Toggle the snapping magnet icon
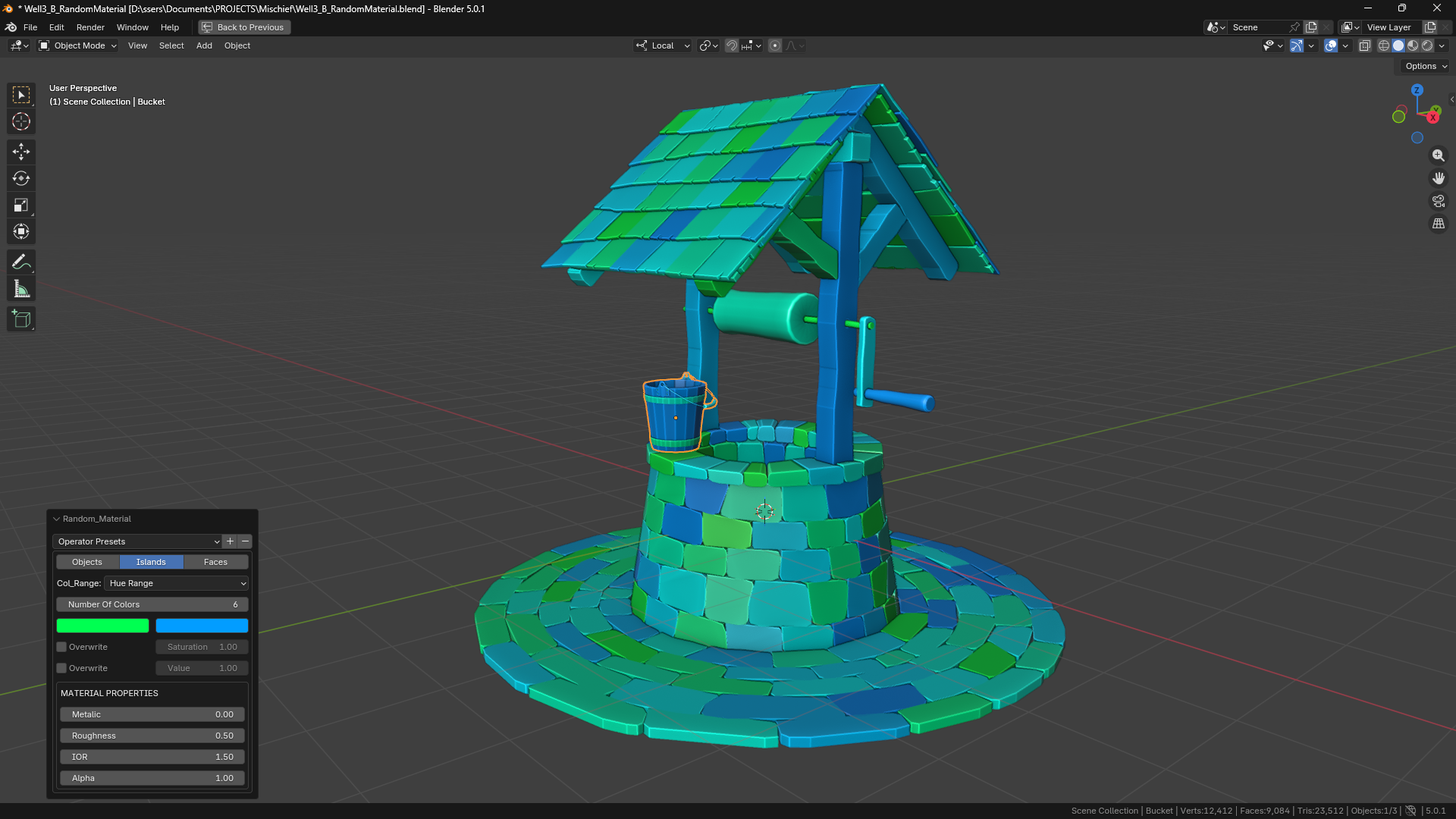This screenshot has height=819, width=1456. pyautogui.click(x=731, y=45)
